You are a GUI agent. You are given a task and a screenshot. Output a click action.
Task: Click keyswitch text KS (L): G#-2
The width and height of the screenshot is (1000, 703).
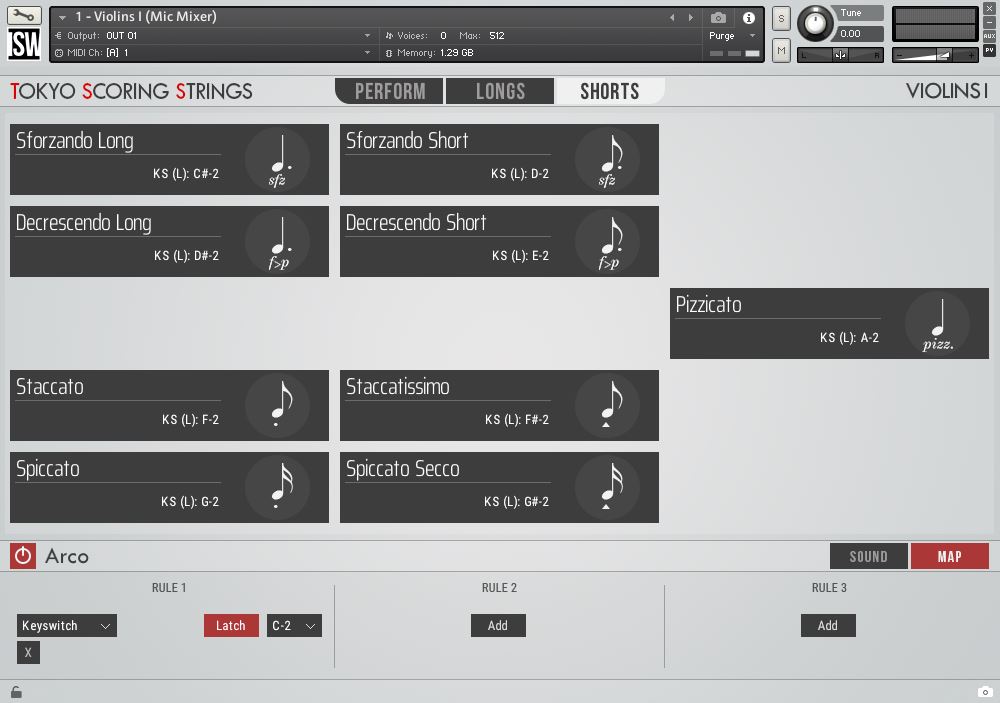[516, 501]
